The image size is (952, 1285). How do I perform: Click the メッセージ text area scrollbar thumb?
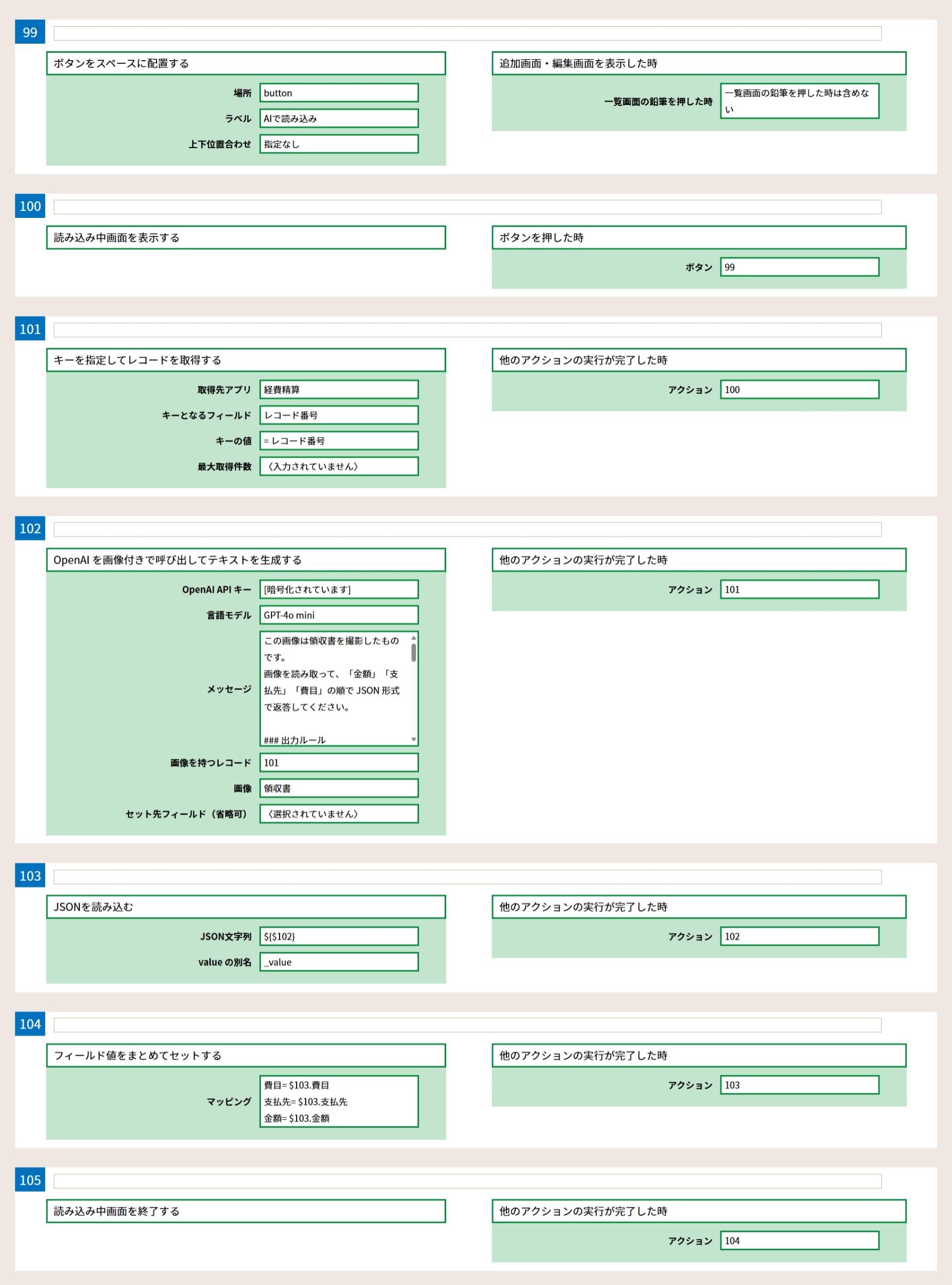(x=413, y=653)
